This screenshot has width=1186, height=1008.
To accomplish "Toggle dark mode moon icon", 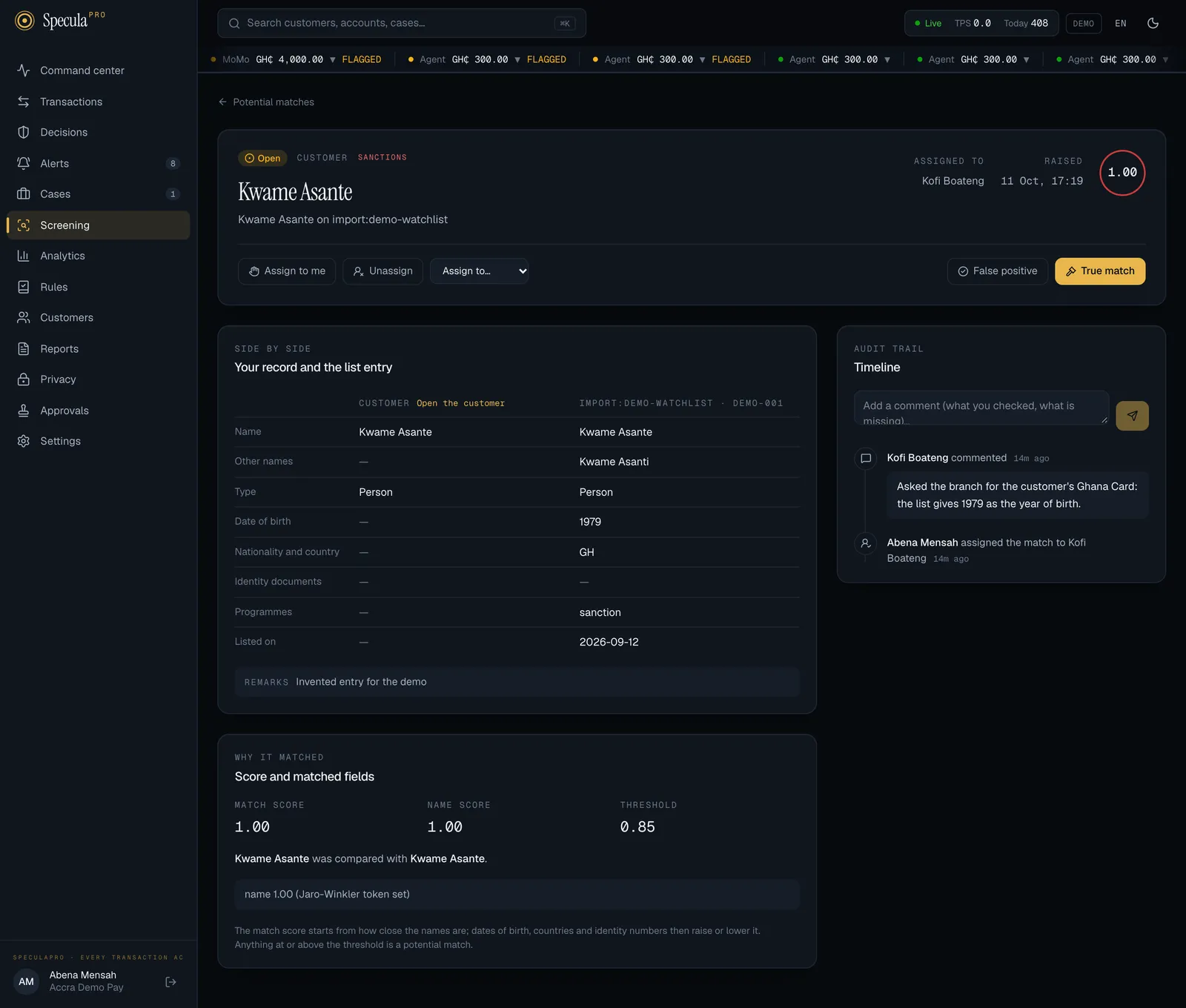I will [x=1153, y=23].
